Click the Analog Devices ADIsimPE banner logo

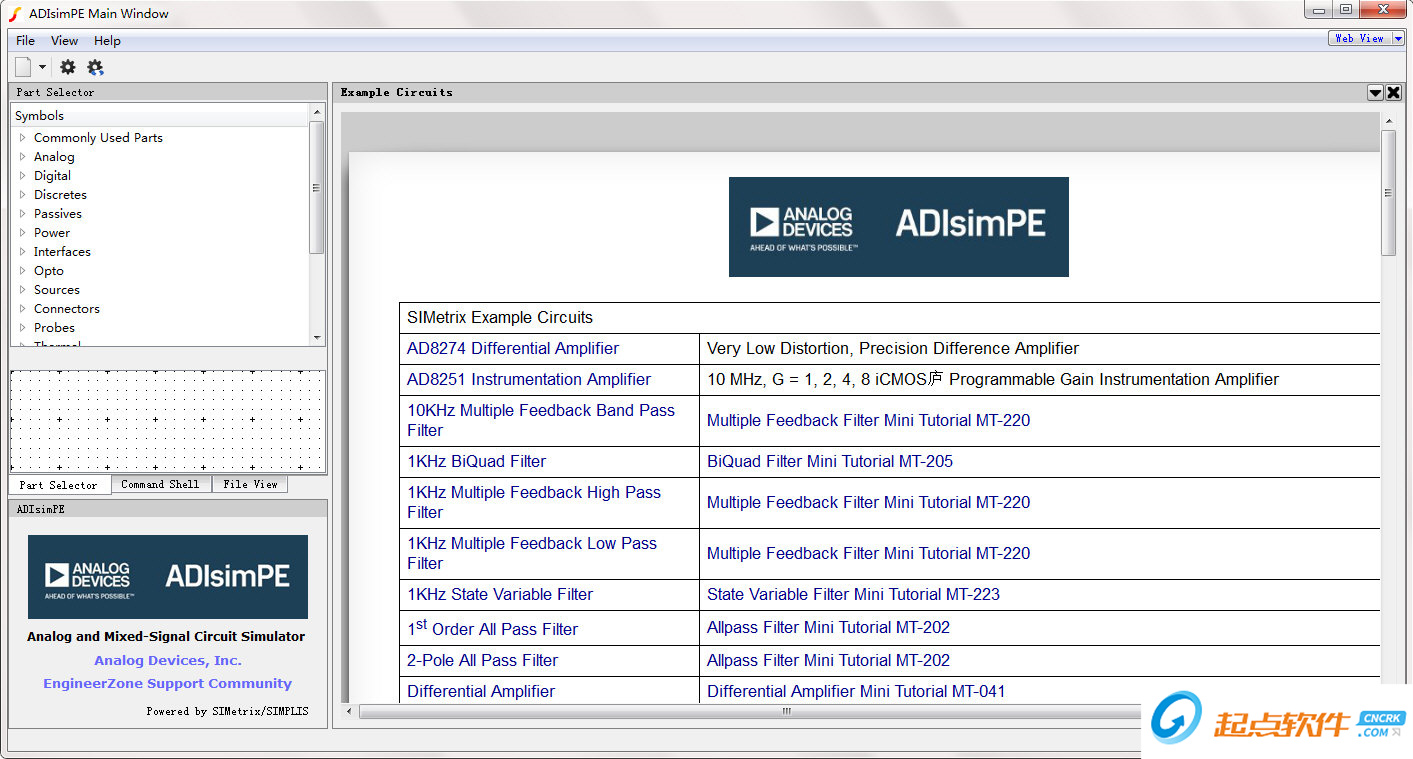(898, 226)
